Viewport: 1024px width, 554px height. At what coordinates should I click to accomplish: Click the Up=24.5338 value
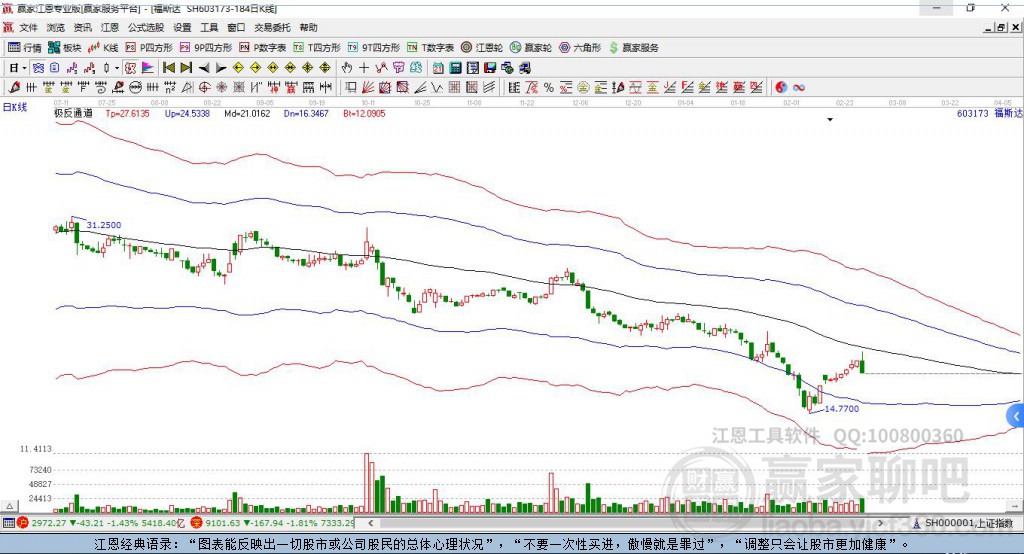(187, 113)
